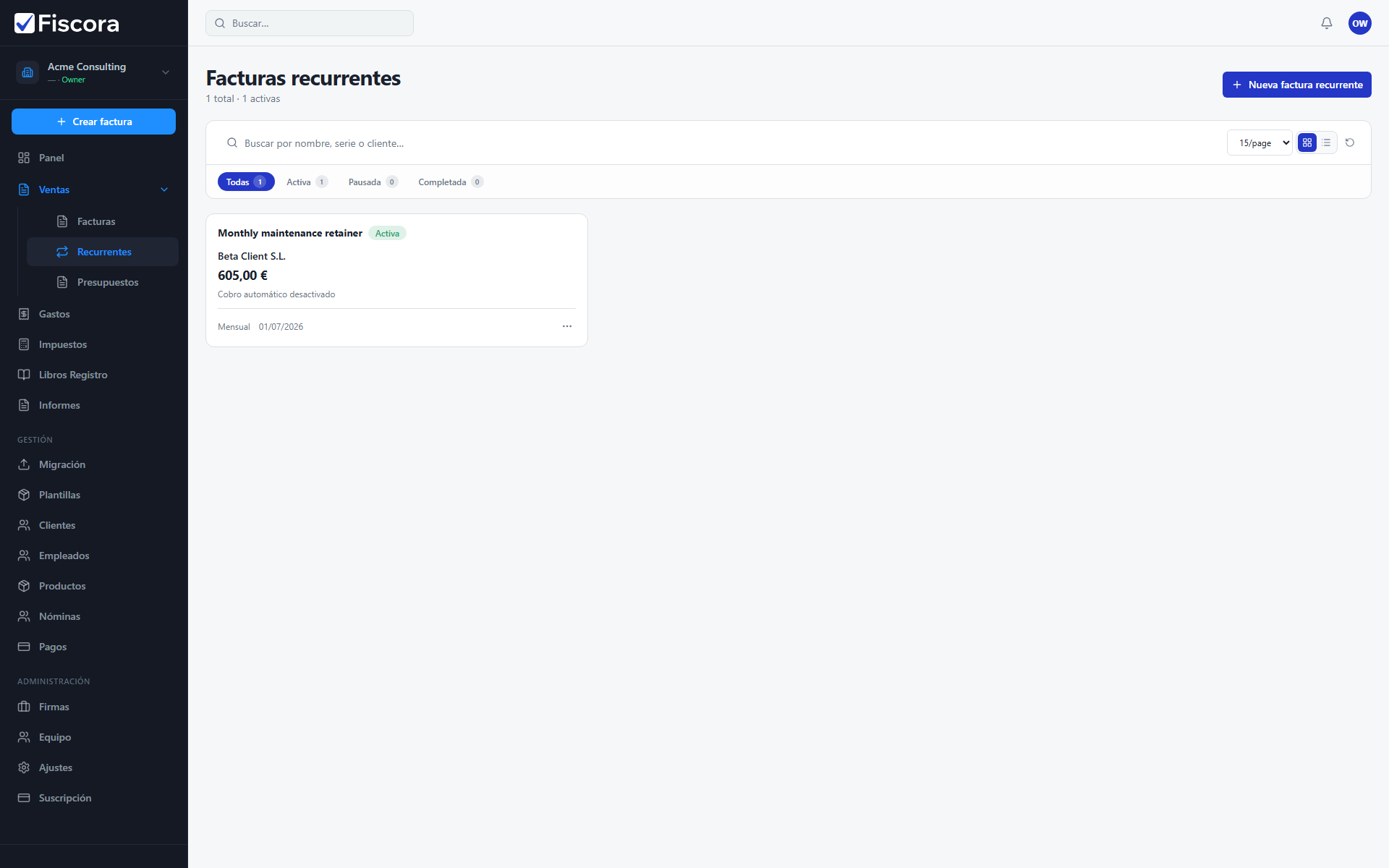The height and width of the screenshot is (868, 1389).
Task: Click the Acme Consulting building icon
Action: coord(27,72)
